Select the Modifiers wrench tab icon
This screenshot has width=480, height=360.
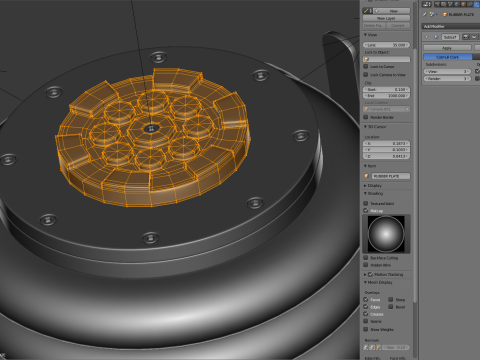[x=476, y=4]
